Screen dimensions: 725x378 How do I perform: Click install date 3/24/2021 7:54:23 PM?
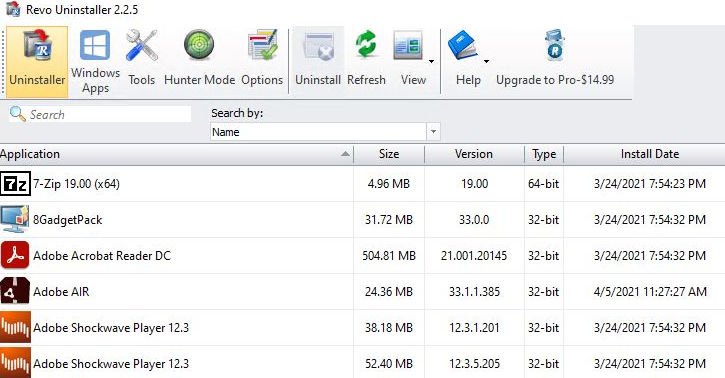pos(650,184)
